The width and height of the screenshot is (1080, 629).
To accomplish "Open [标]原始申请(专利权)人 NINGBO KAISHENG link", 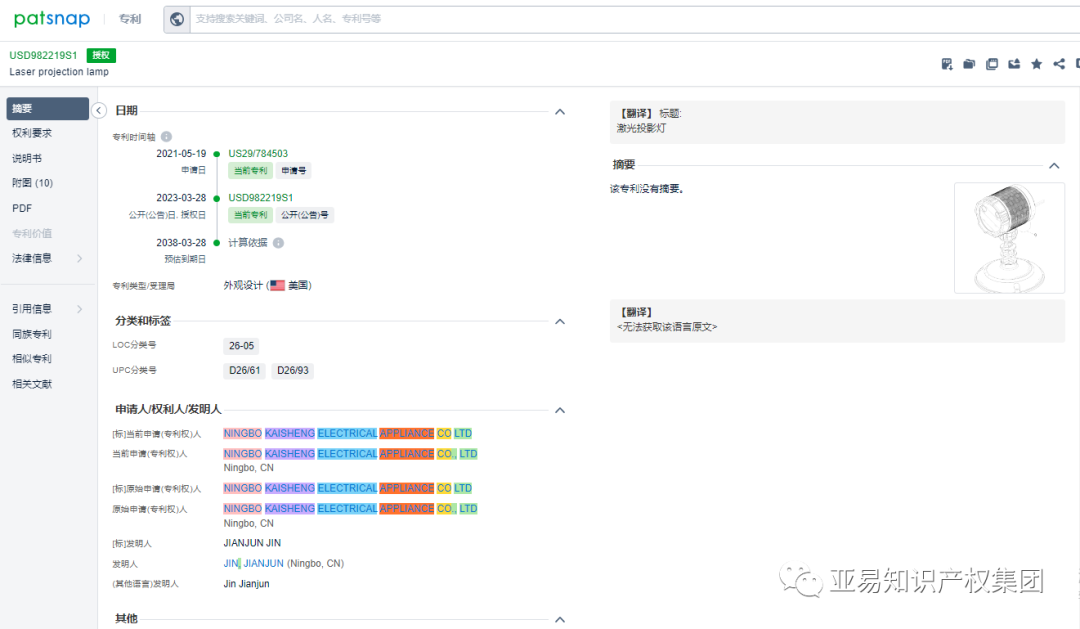I will [347, 488].
